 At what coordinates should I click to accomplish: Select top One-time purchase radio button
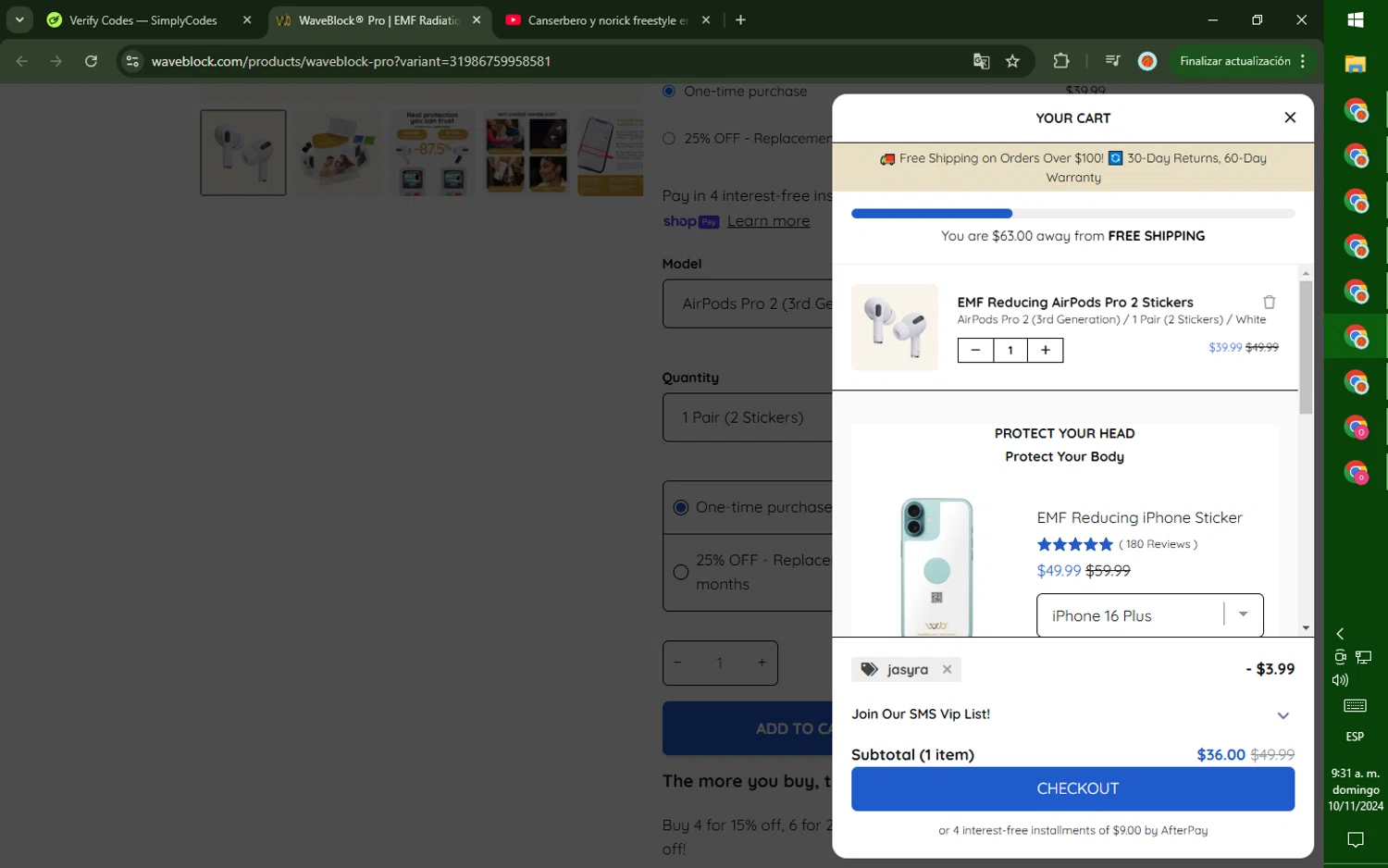pos(669,91)
